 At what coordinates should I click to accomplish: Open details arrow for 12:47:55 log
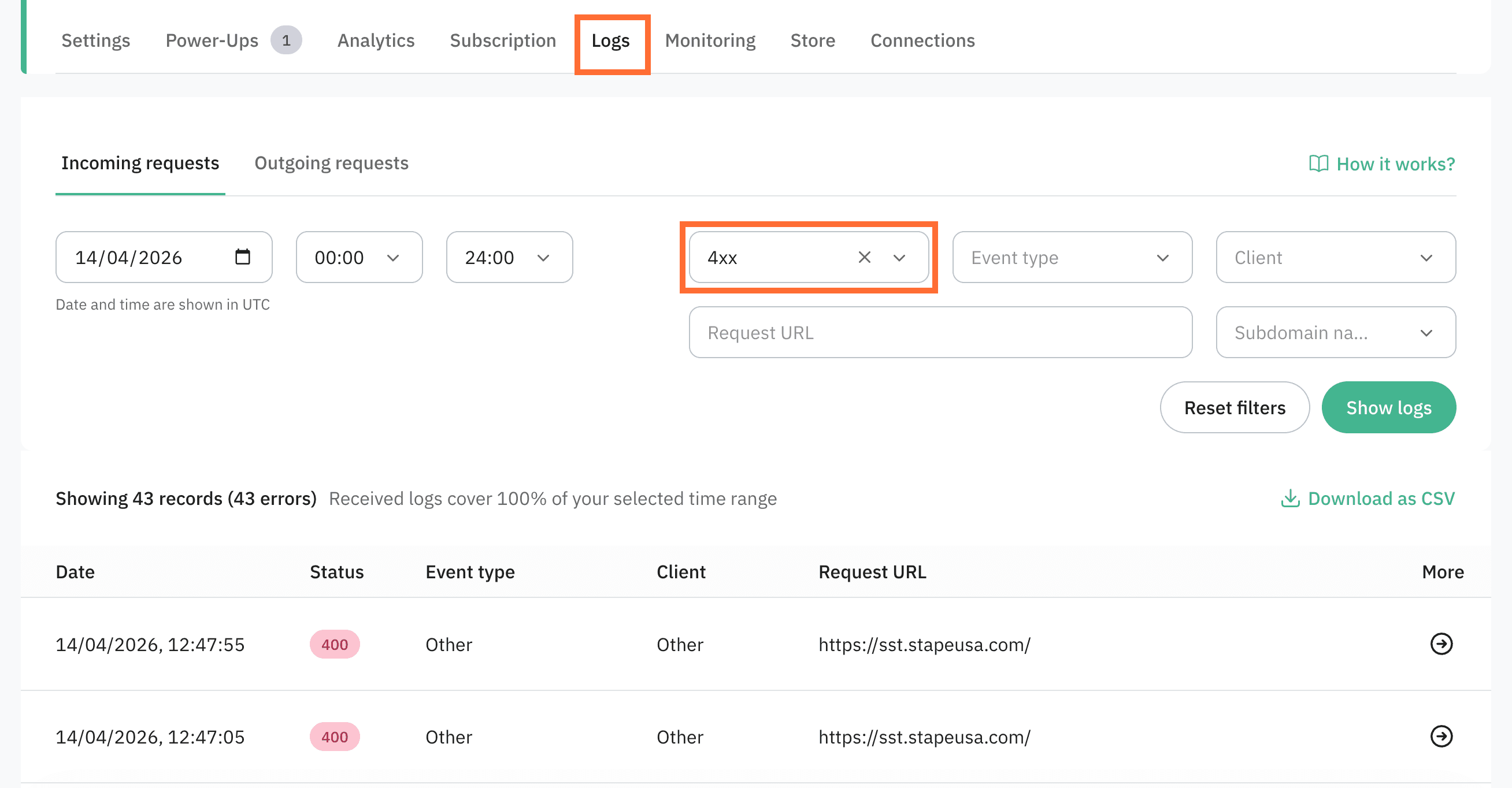click(x=1440, y=644)
